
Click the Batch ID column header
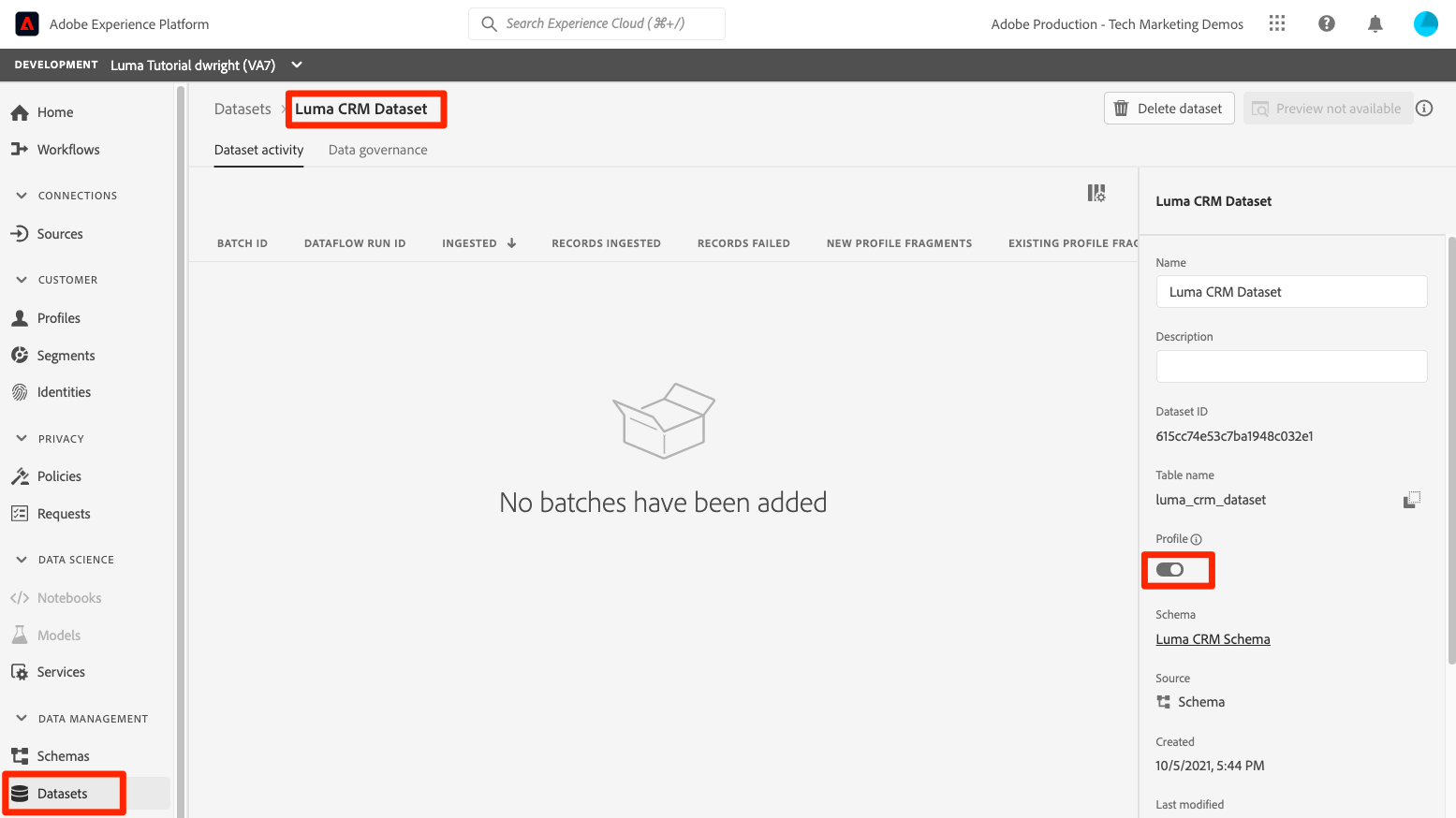coord(243,243)
